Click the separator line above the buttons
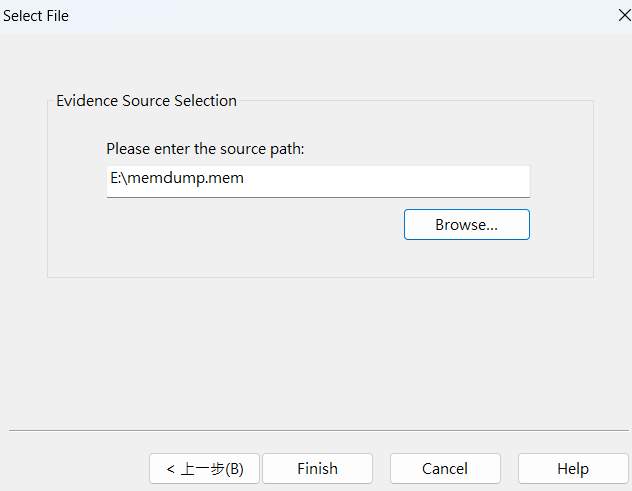Viewport: 632px width, 491px height. tap(316, 431)
